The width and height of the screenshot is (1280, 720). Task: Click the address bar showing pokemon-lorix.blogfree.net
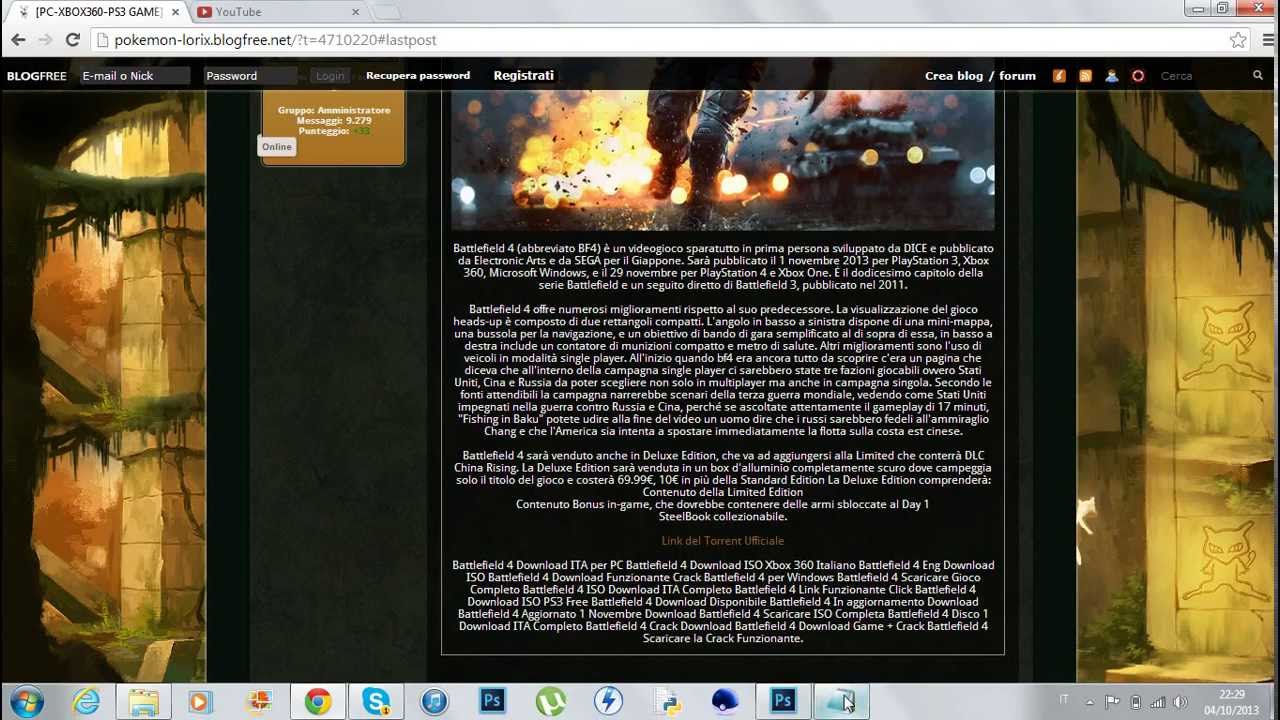660,40
